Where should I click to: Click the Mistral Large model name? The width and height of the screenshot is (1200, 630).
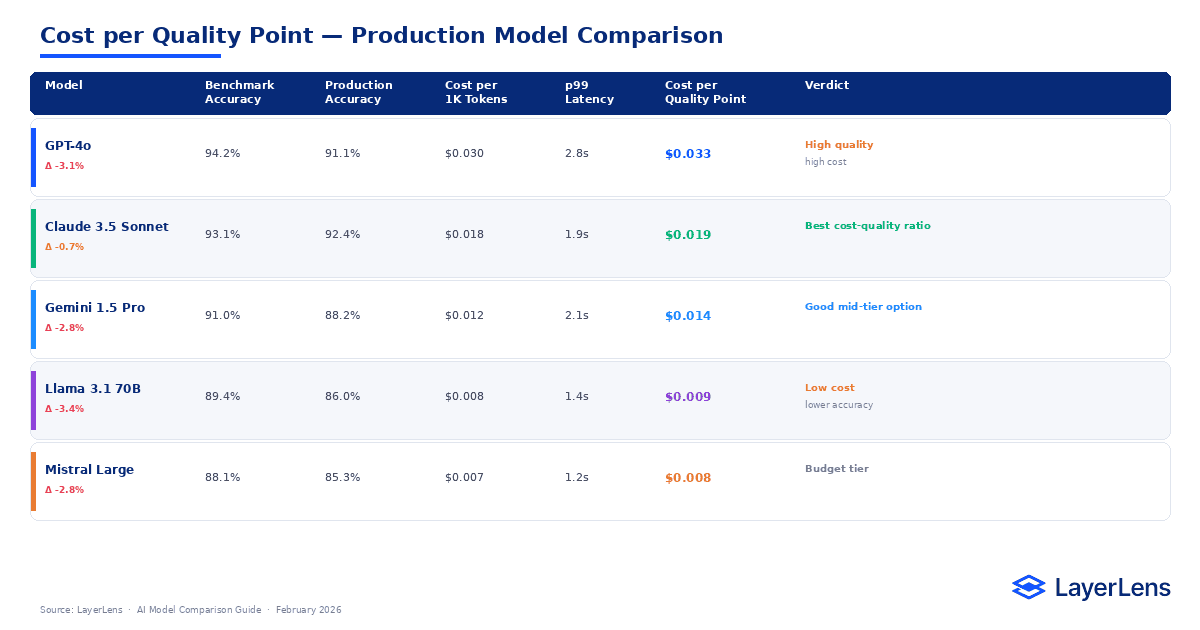point(89,470)
